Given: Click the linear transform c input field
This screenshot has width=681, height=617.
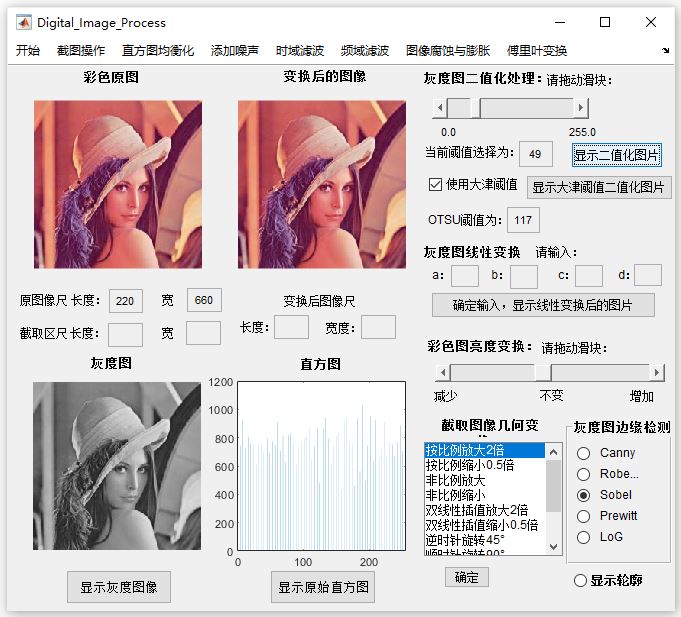Looking at the screenshot, I should (588, 276).
